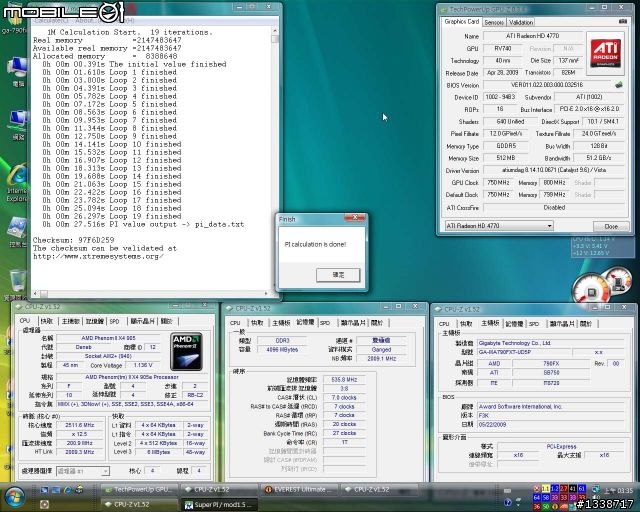
Task: Click the BIOS Version field in GPU-Z
Action: (547, 85)
